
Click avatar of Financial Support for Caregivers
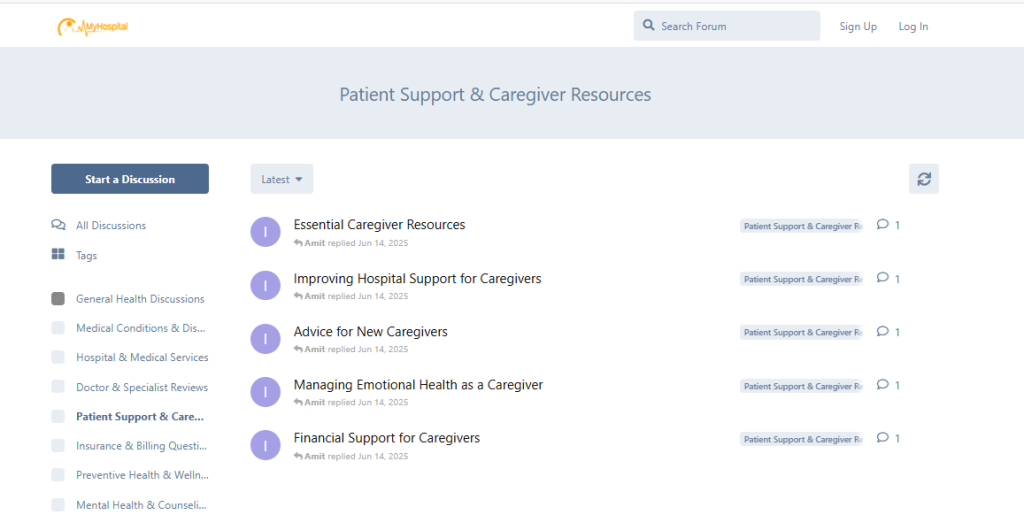[265, 445]
